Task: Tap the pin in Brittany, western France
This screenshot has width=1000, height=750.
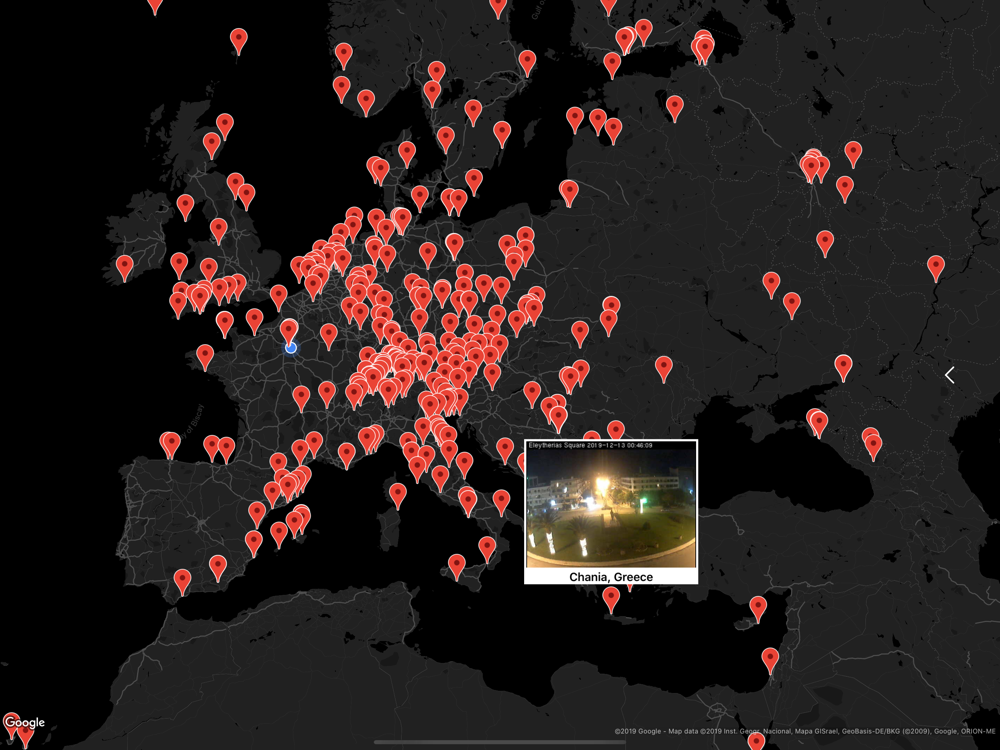Action: (x=205, y=355)
